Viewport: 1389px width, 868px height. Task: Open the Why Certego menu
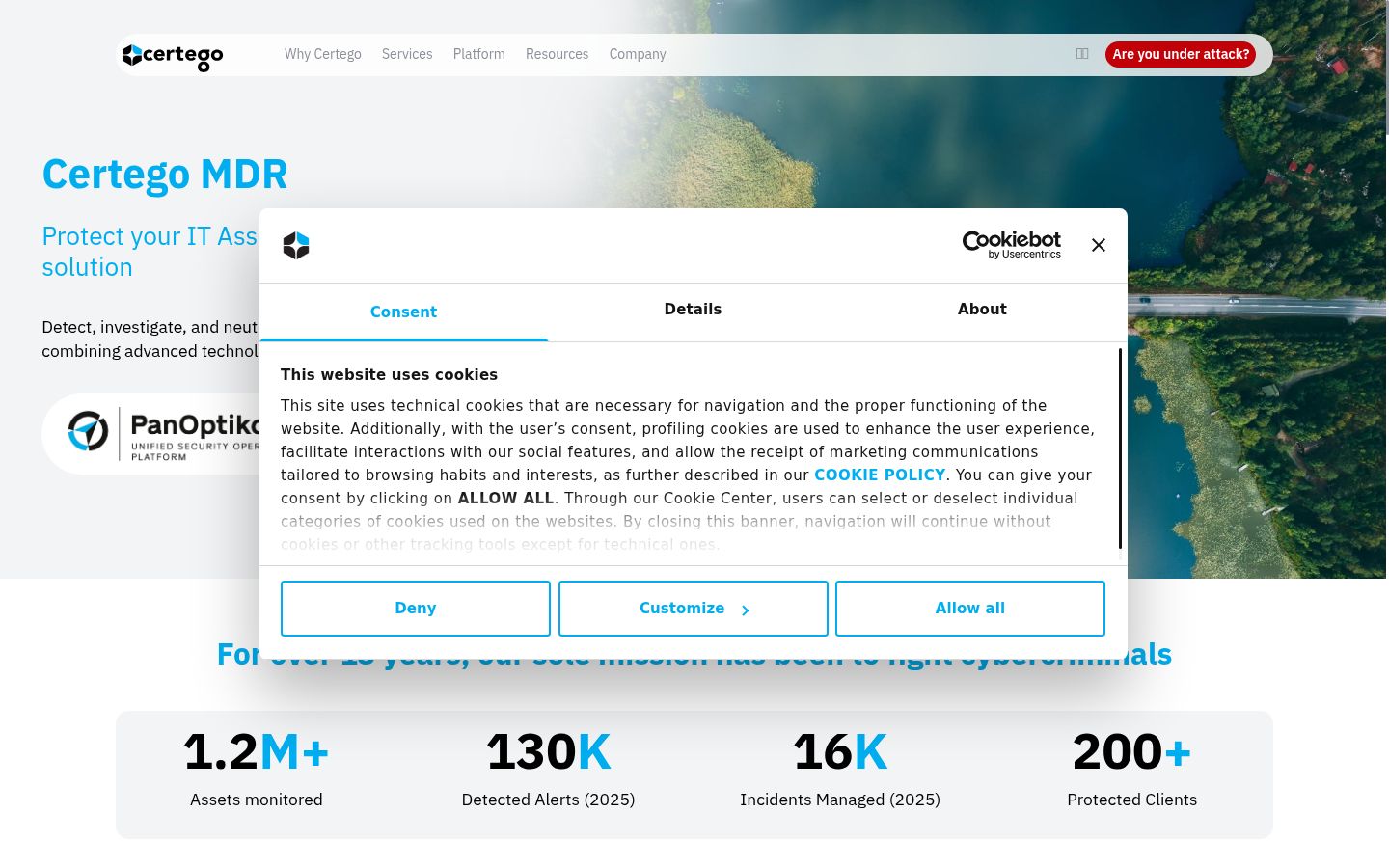323,54
